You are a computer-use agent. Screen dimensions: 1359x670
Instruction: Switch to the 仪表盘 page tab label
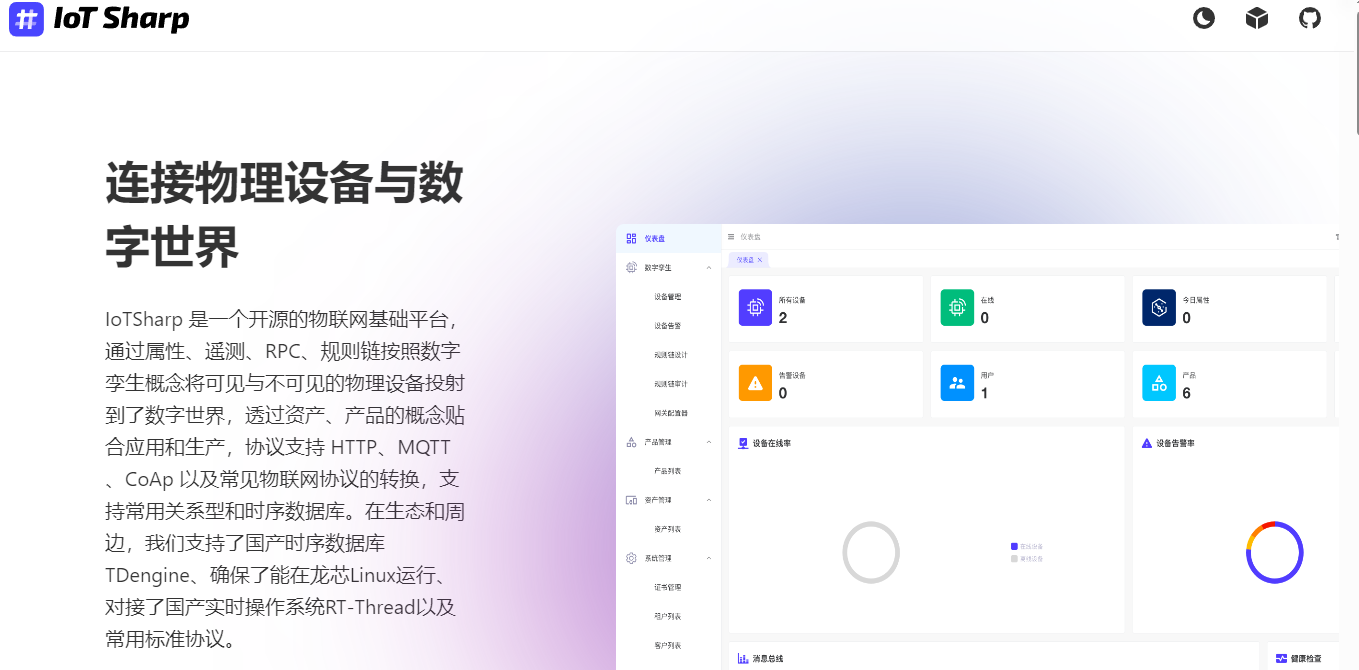point(745,259)
